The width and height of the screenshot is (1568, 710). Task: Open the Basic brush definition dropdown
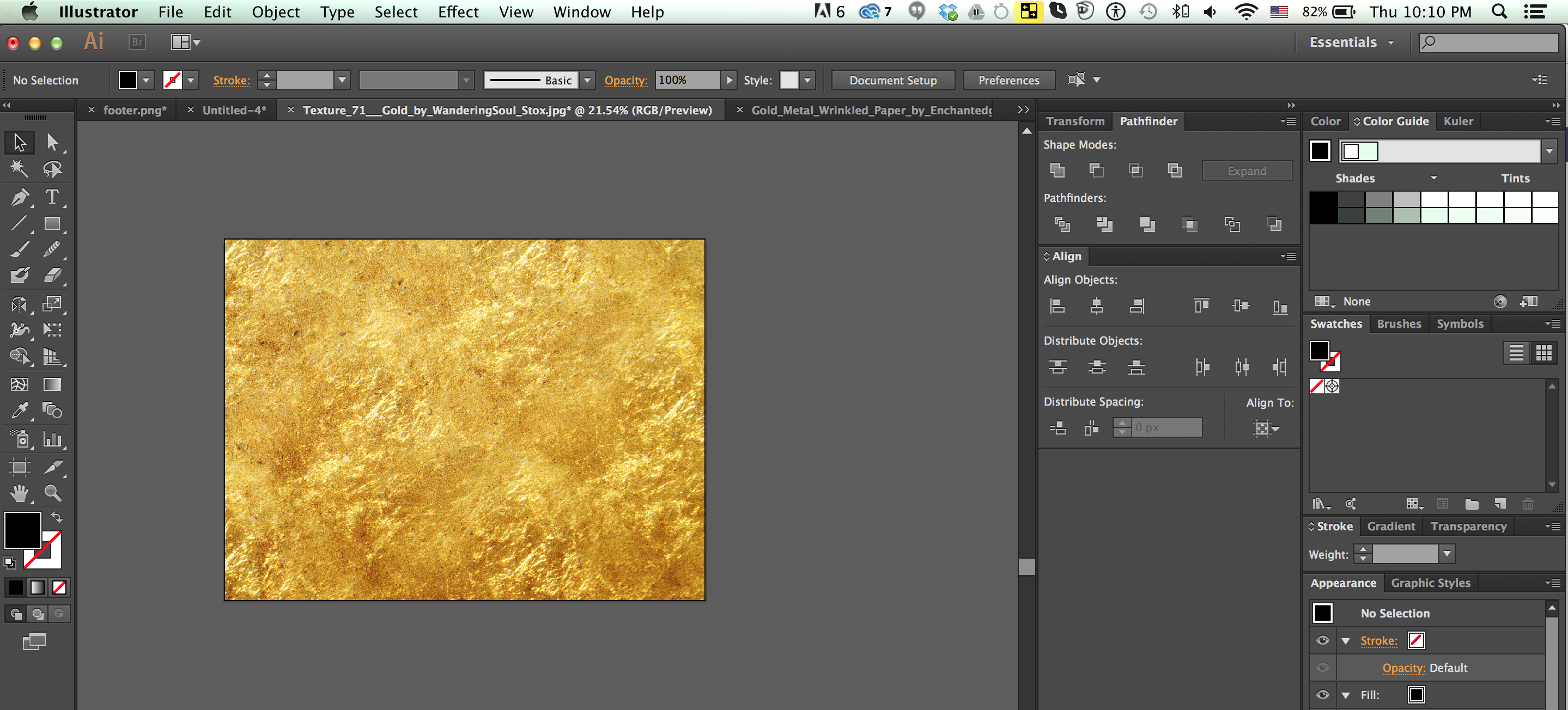coord(587,79)
